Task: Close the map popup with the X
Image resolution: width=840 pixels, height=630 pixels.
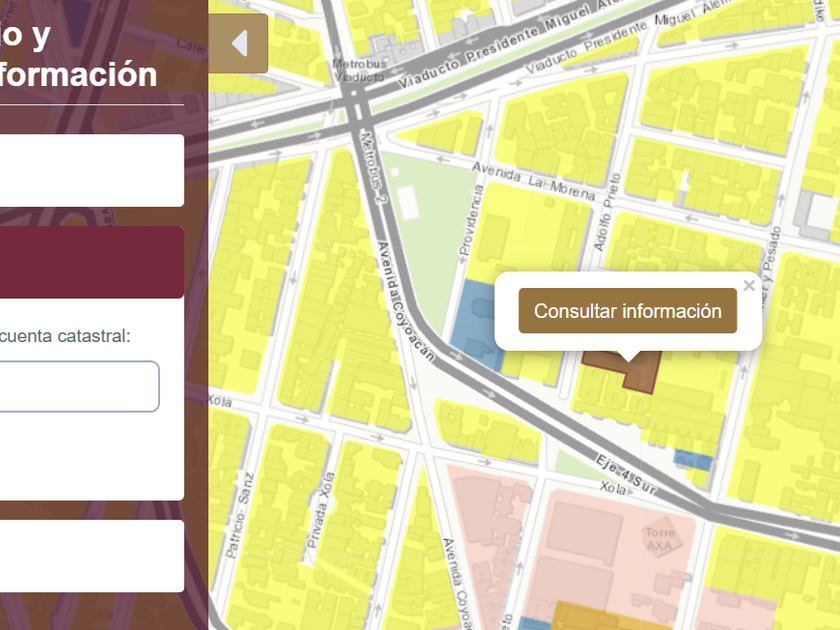Action: pos(749,286)
